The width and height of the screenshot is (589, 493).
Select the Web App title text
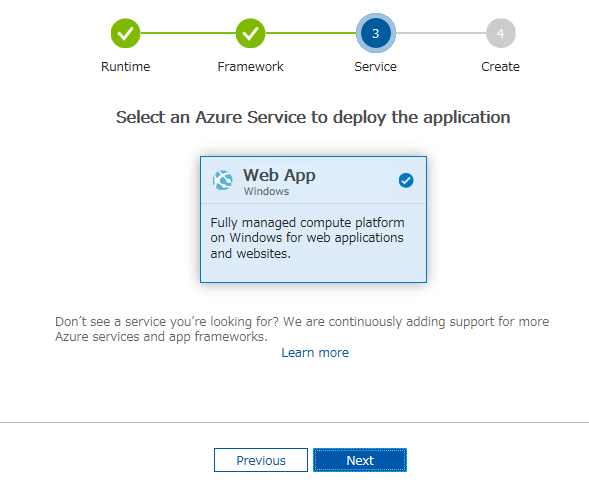[279, 175]
